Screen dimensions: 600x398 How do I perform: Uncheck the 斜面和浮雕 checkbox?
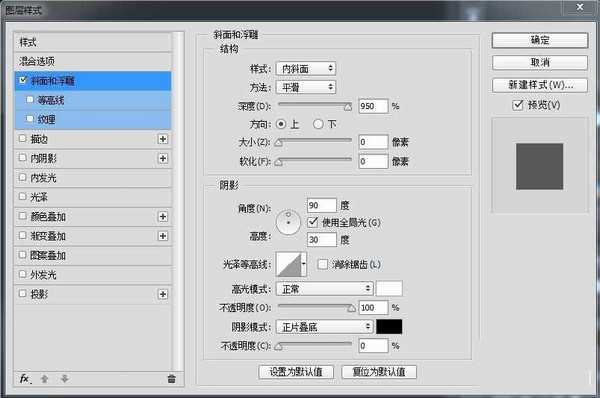23,80
